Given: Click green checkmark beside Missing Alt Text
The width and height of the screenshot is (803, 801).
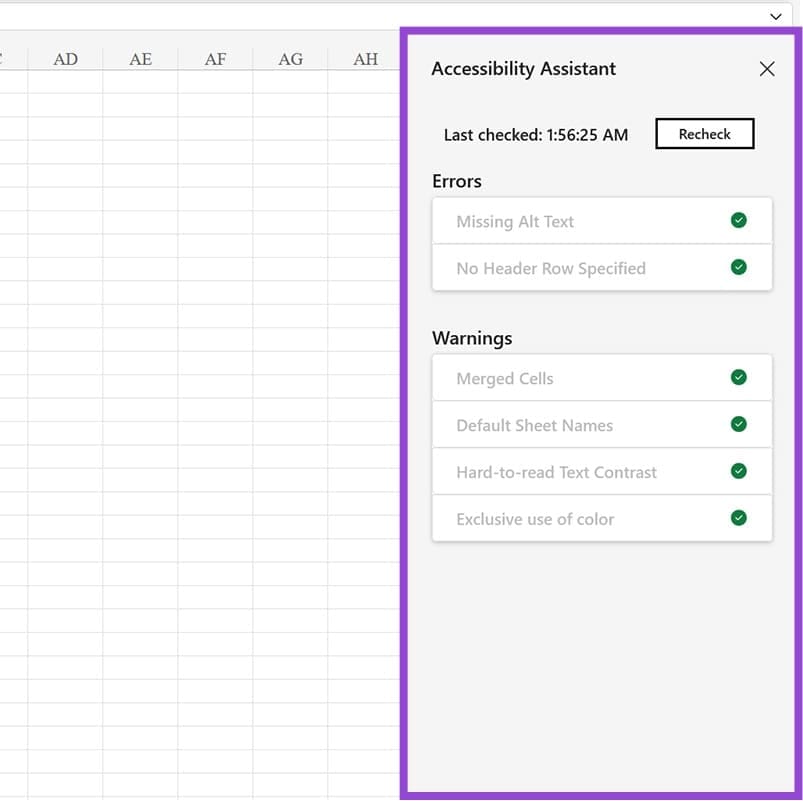Looking at the screenshot, I should (738, 220).
